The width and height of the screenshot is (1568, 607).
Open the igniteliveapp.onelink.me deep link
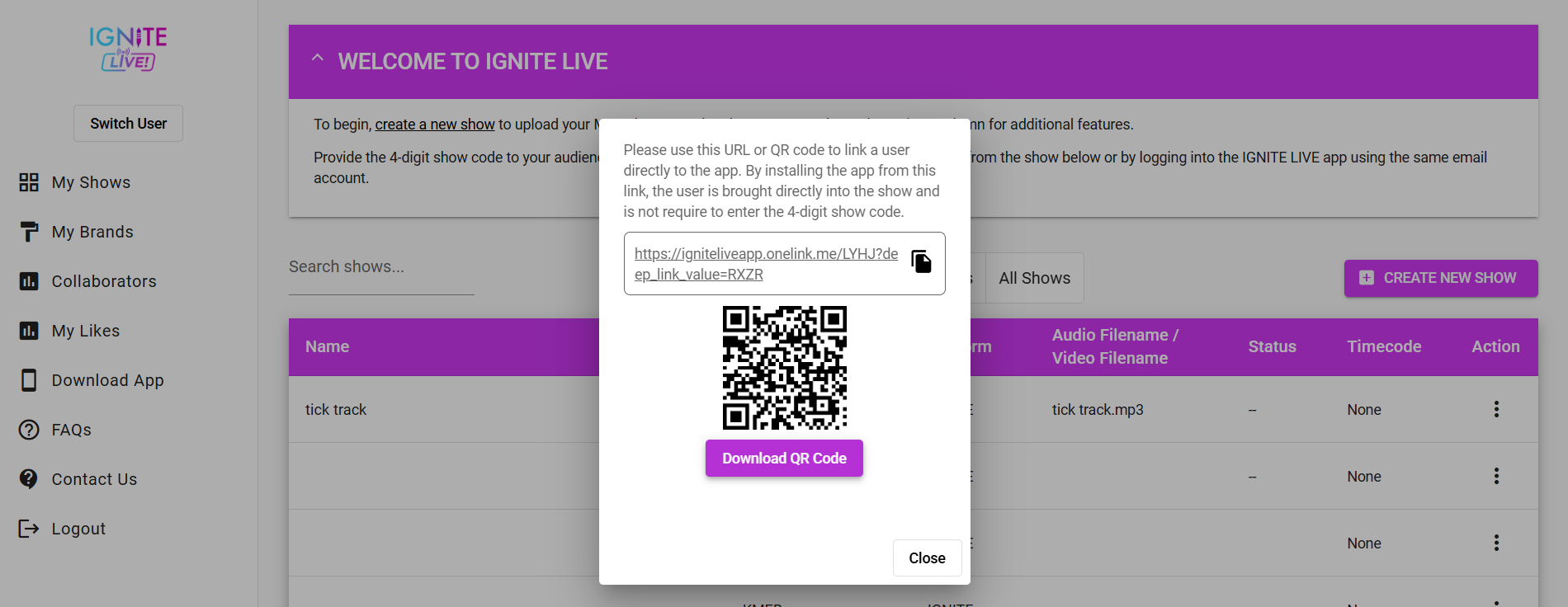[765, 264]
